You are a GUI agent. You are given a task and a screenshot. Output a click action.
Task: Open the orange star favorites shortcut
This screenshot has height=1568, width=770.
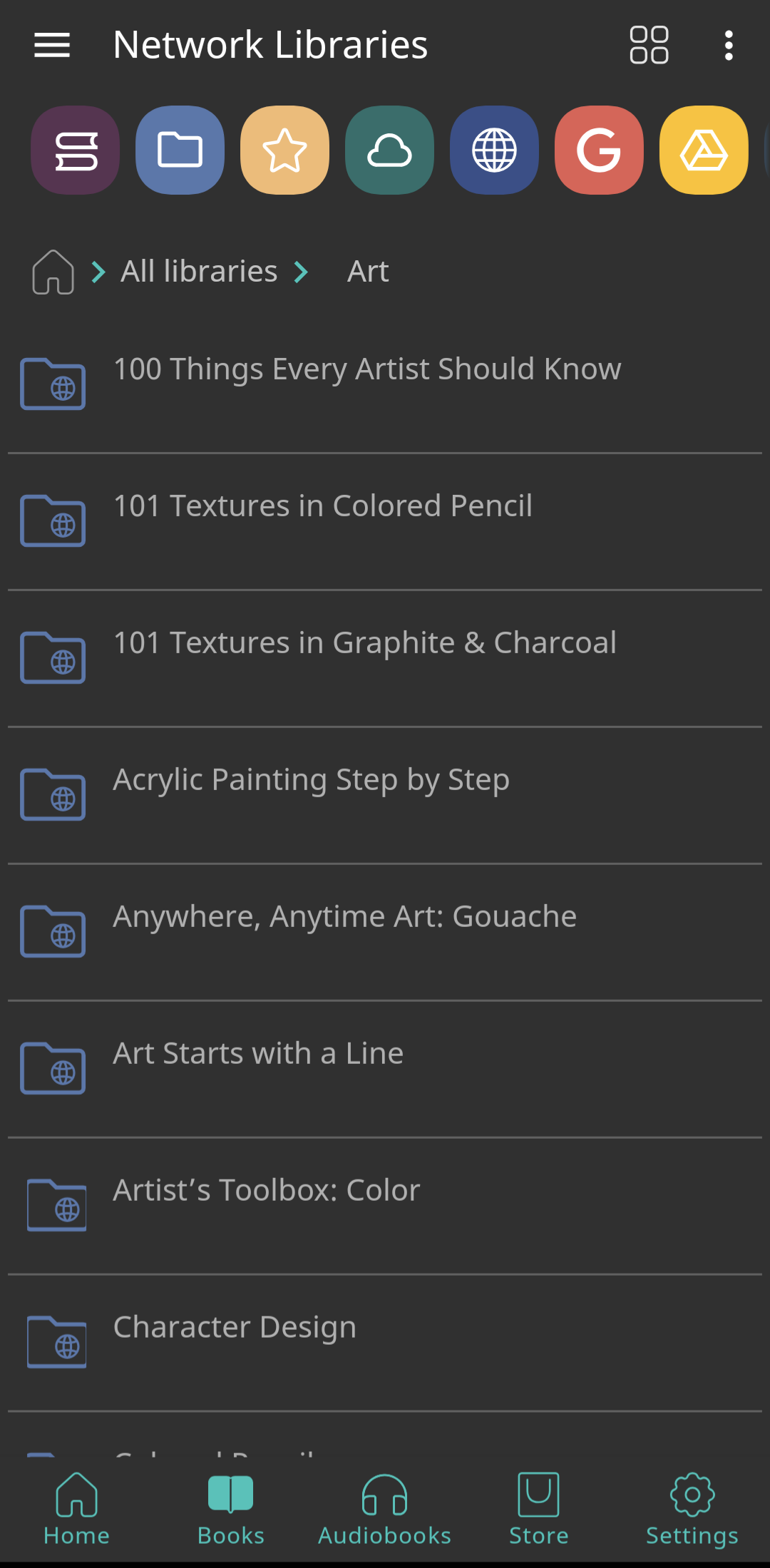click(x=284, y=150)
